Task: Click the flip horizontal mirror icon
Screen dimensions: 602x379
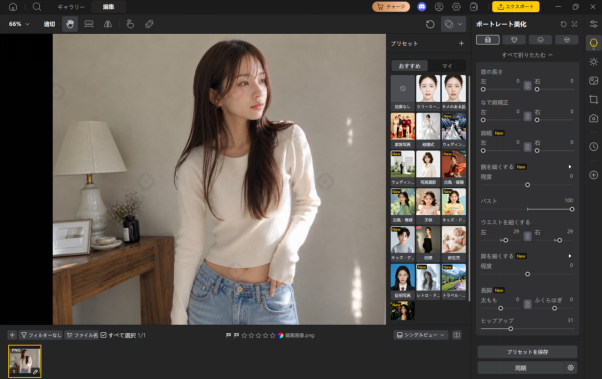Action: click(x=108, y=24)
